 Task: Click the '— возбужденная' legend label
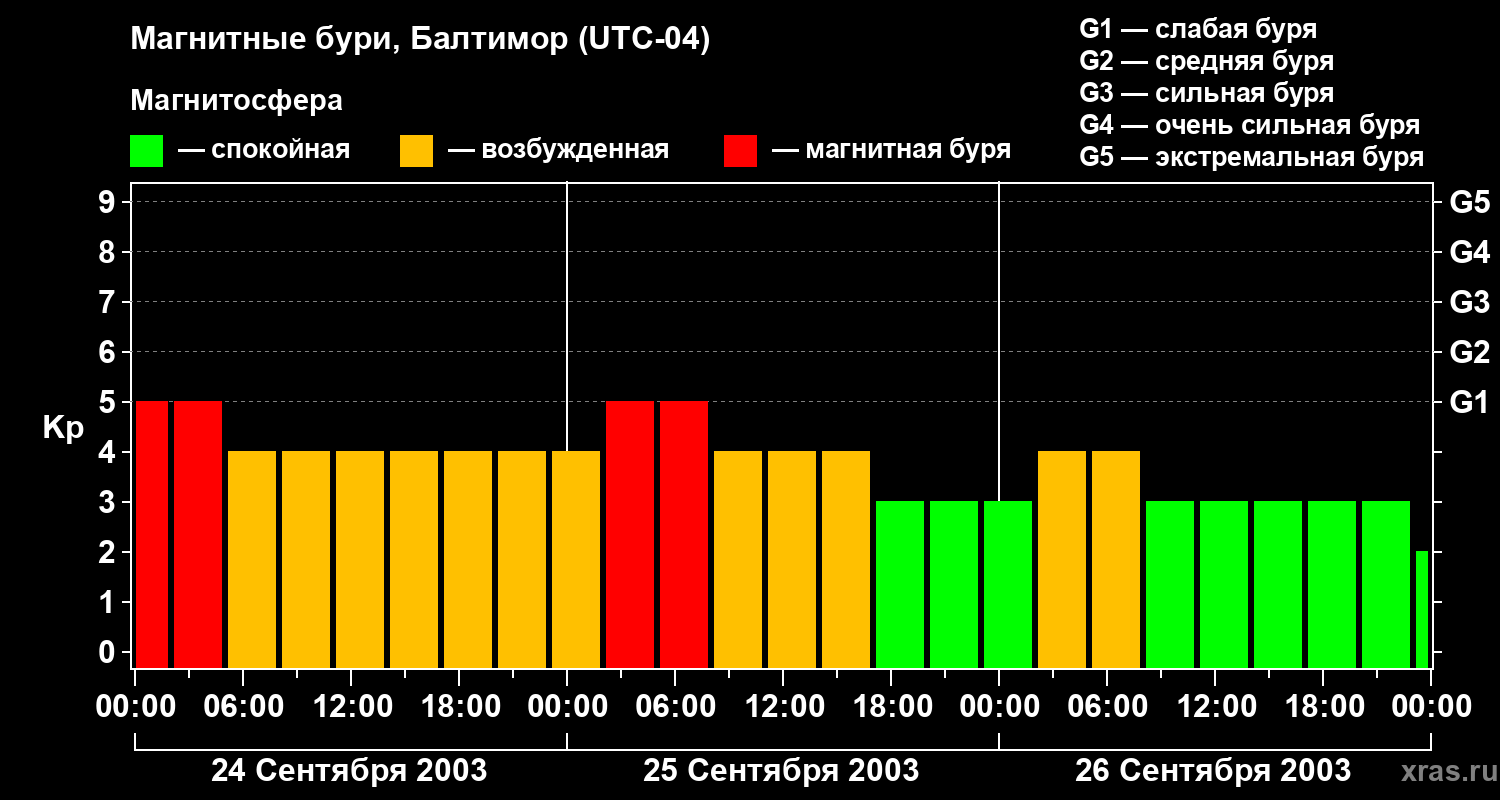click(x=559, y=151)
